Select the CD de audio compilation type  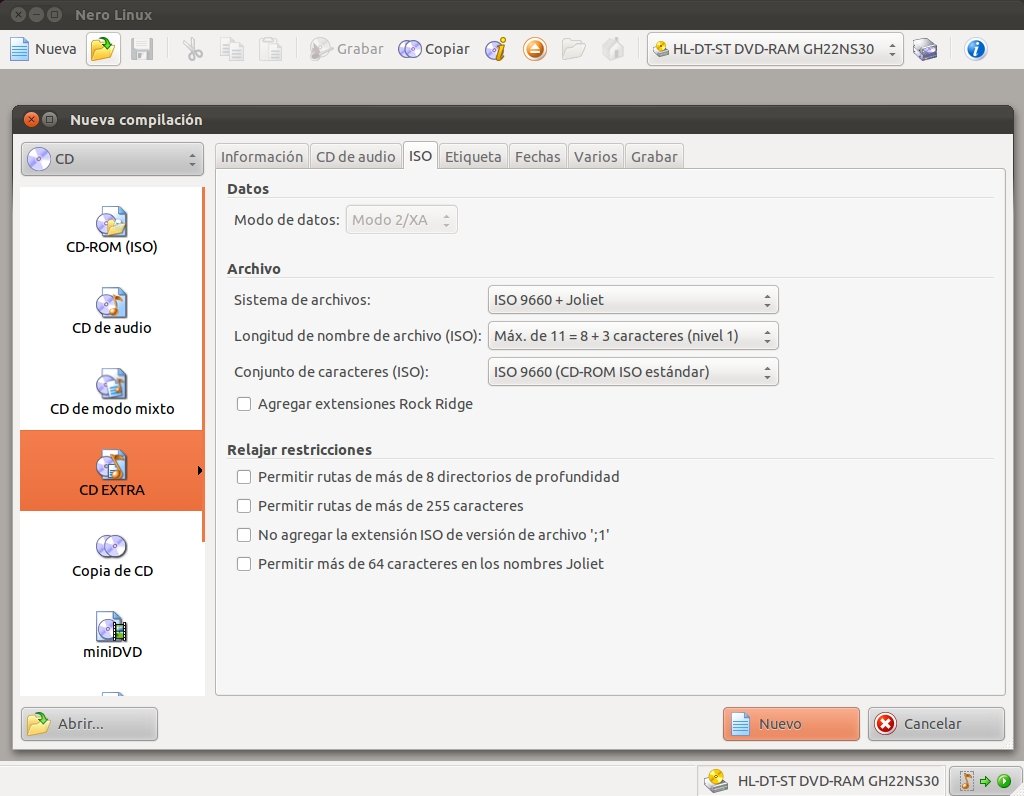tap(112, 311)
